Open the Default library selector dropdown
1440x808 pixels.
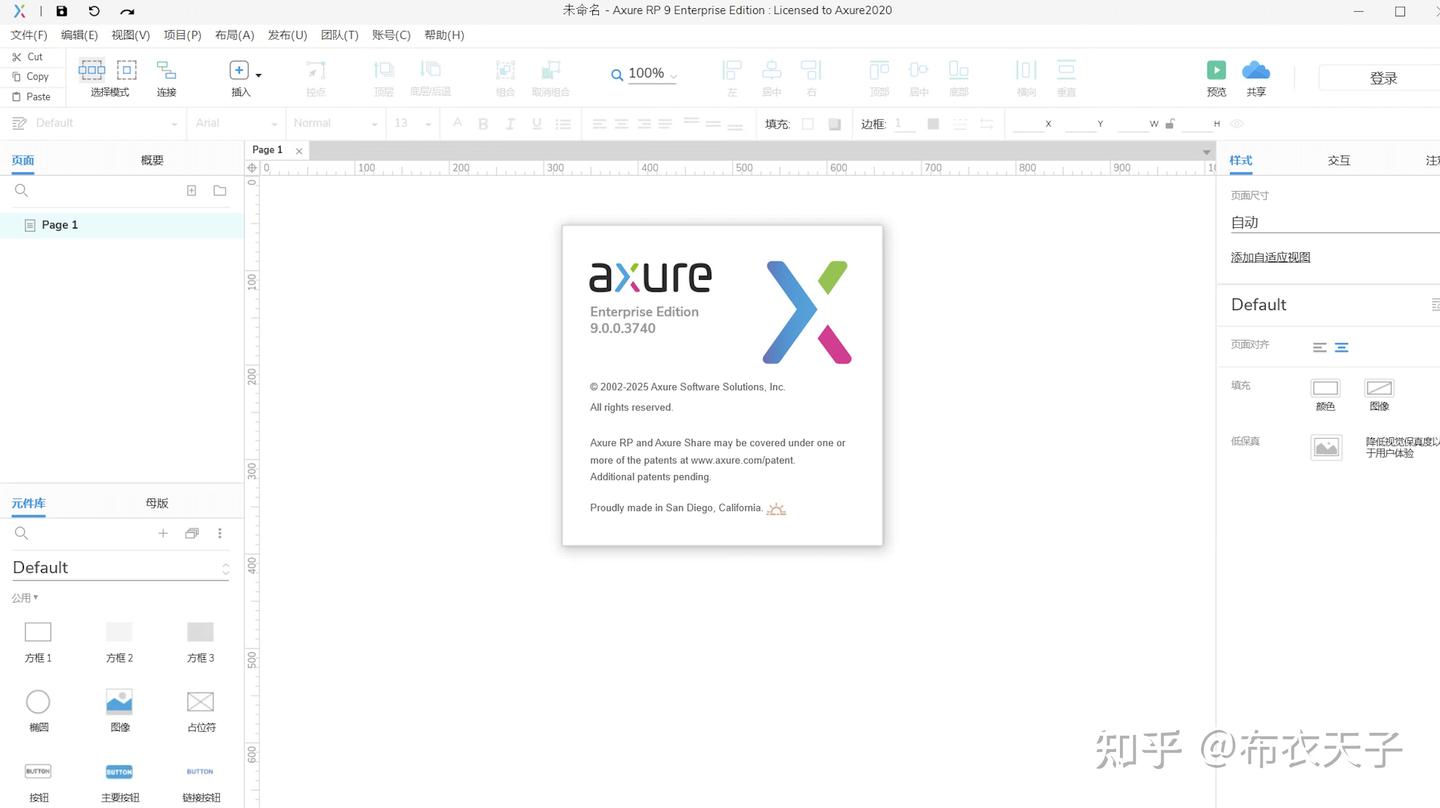(121, 568)
